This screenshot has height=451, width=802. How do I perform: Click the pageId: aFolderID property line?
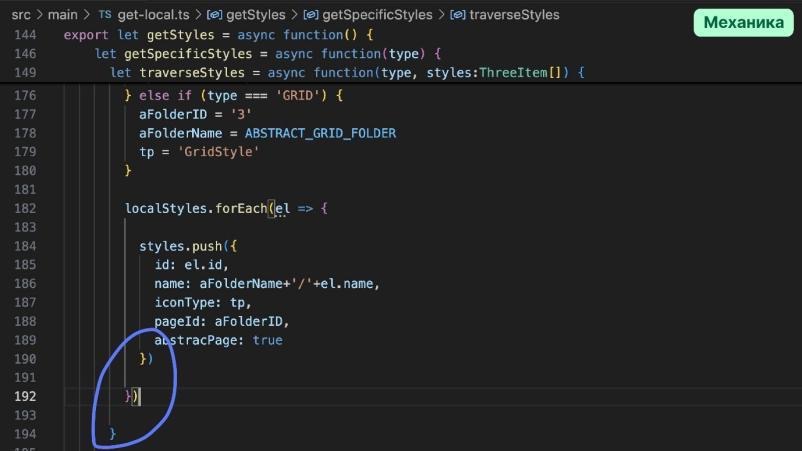click(x=222, y=322)
